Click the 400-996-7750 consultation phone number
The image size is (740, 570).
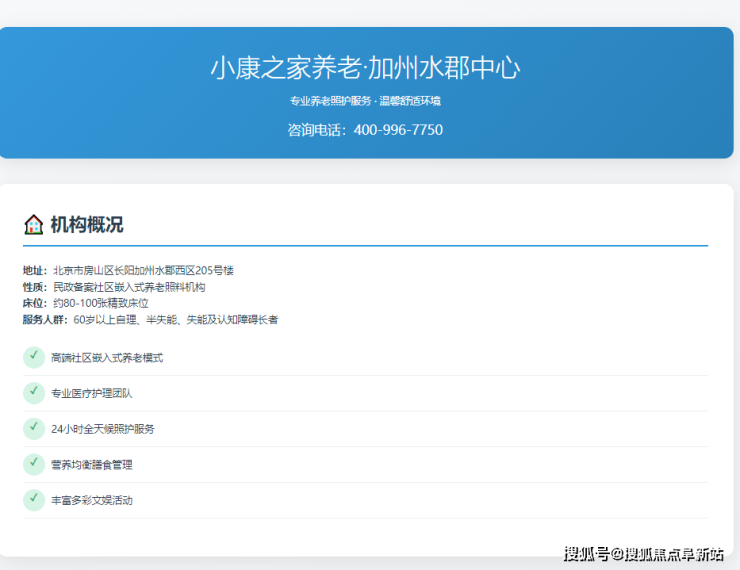[398, 130]
